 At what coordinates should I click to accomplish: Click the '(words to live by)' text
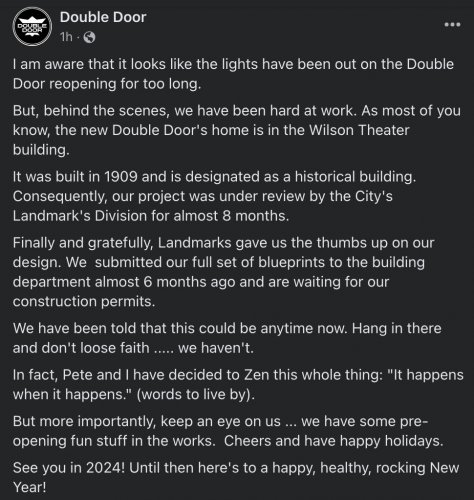coord(196,394)
